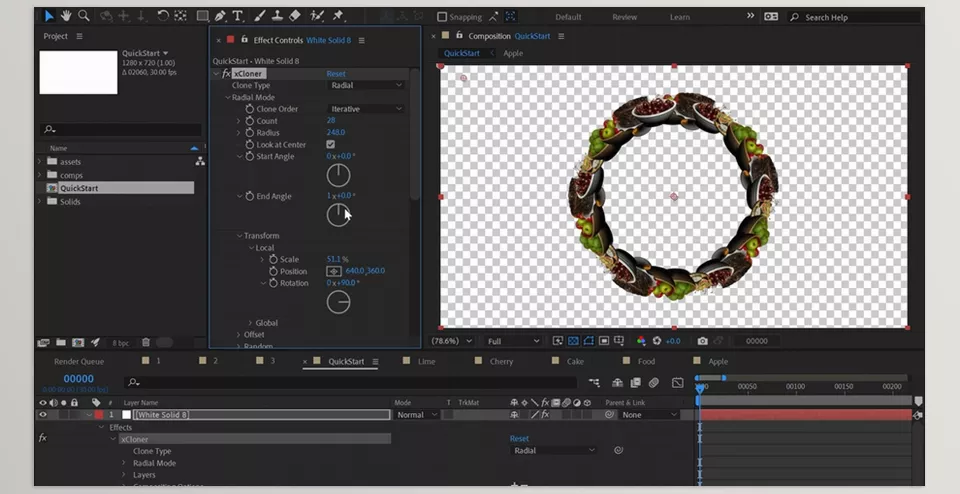Collapse the Transform group
960x494 pixels.
(x=239, y=236)
